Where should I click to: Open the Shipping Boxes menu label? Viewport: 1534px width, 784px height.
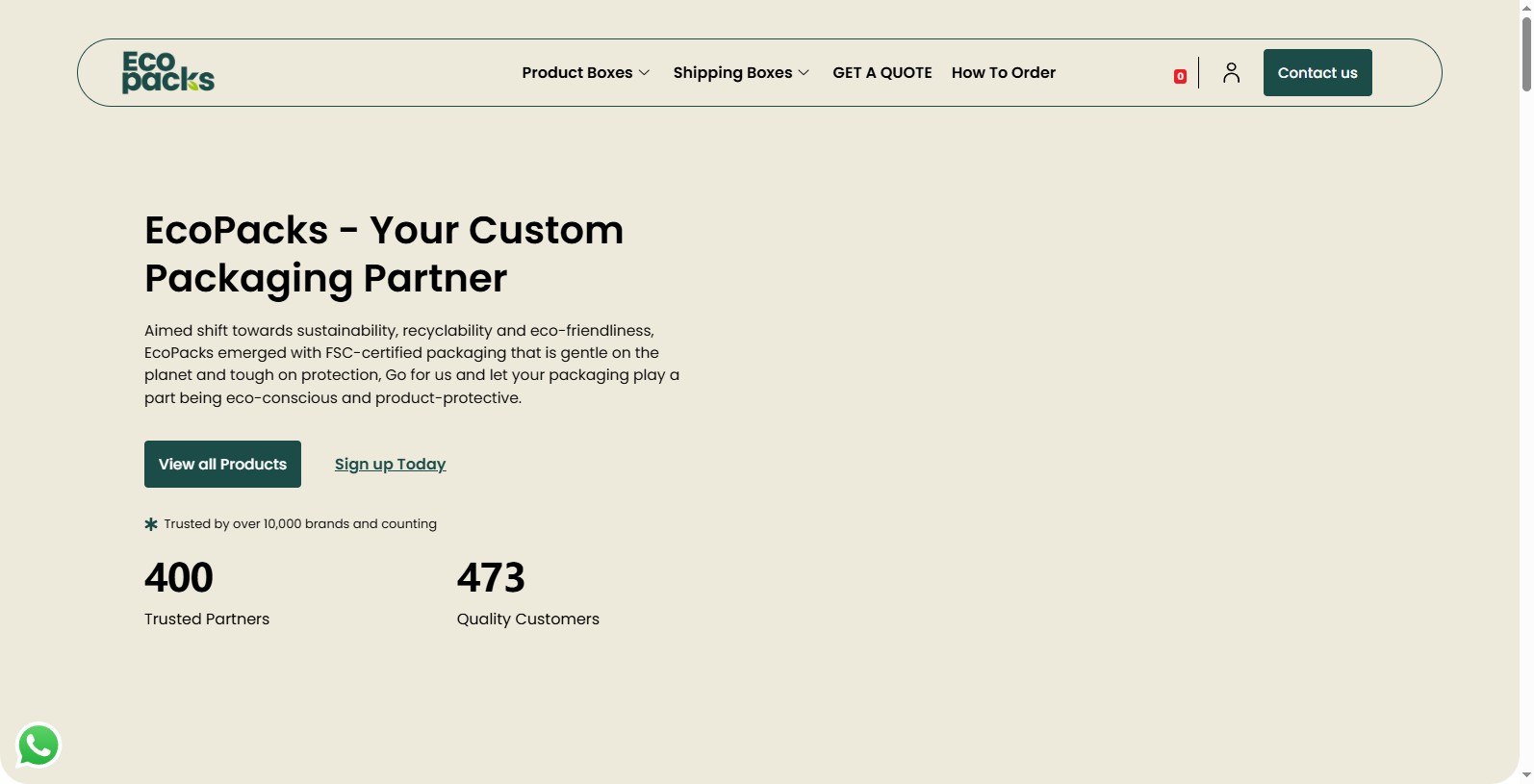(x=732, y=73)
